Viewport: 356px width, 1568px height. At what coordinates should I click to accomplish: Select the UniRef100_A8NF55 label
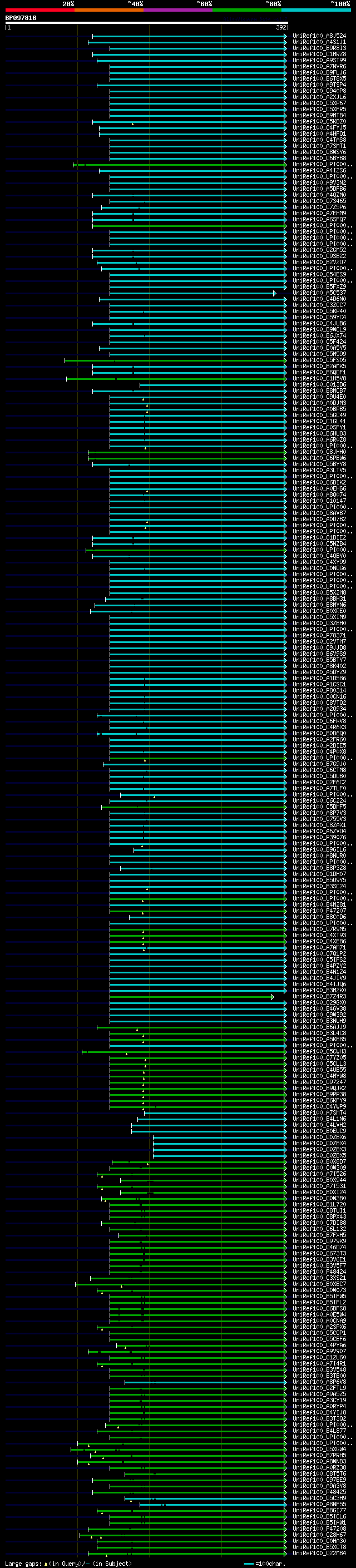tap(319, 1504)
